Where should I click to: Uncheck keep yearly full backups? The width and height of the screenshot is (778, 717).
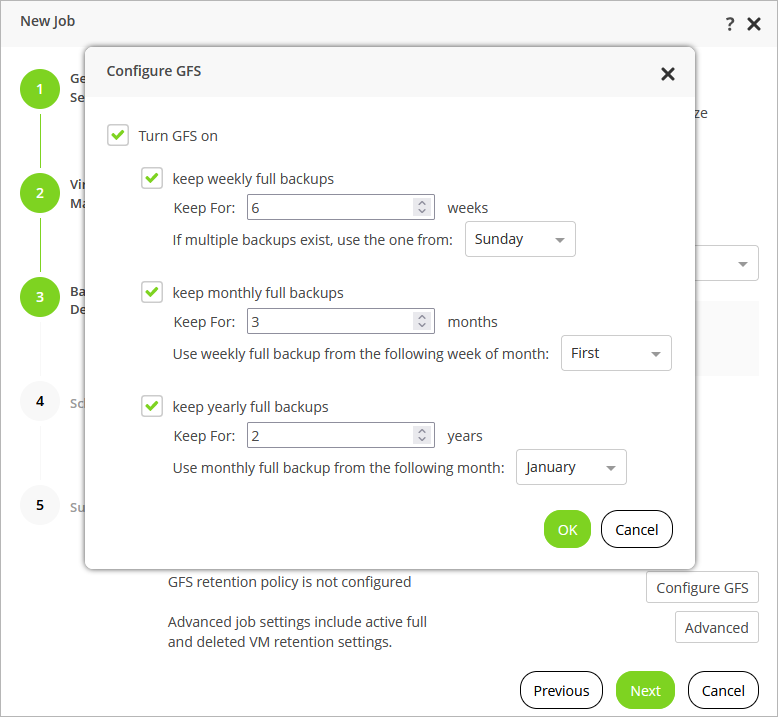[x=152, y=407]
